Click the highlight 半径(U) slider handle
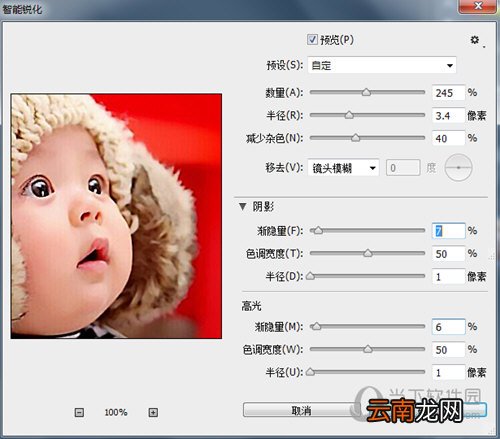 (x=310, y=372)
